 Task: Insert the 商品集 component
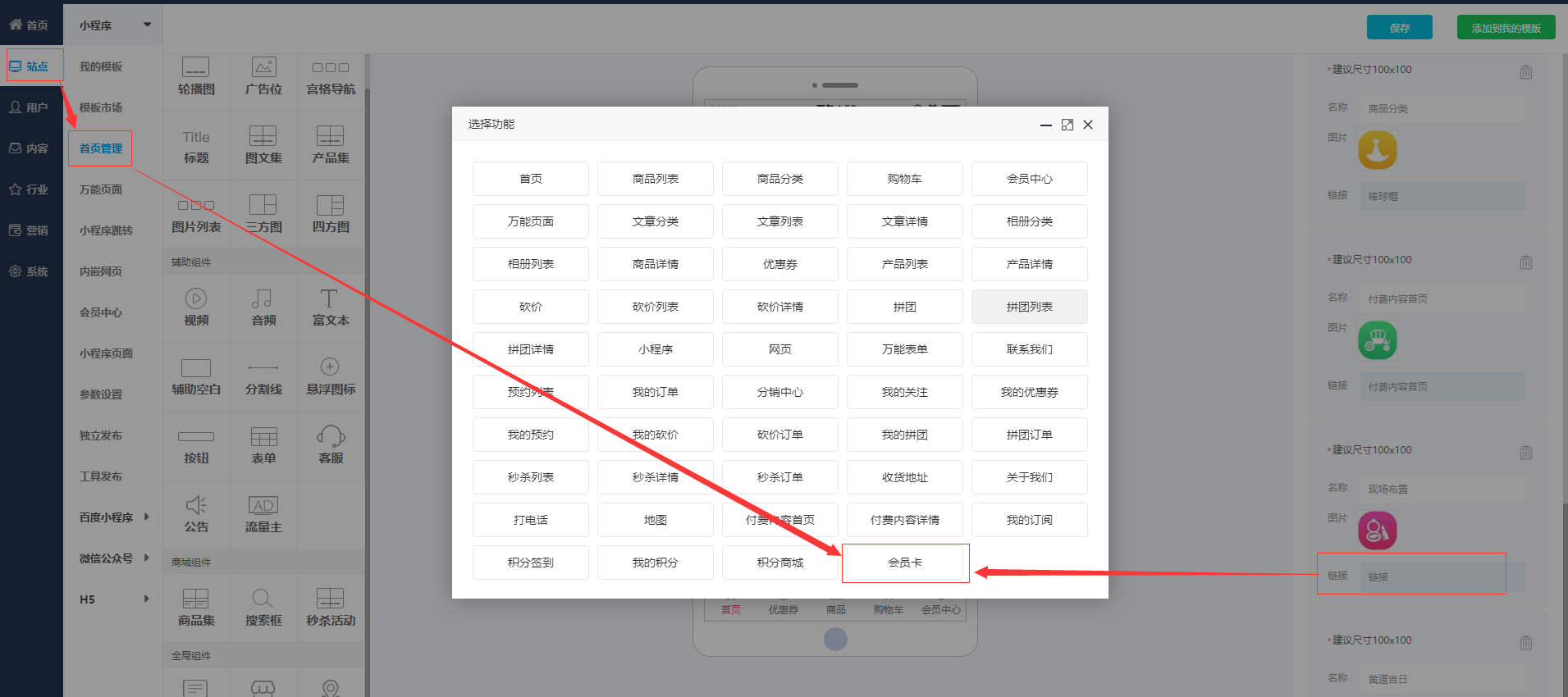click(196, 608)
